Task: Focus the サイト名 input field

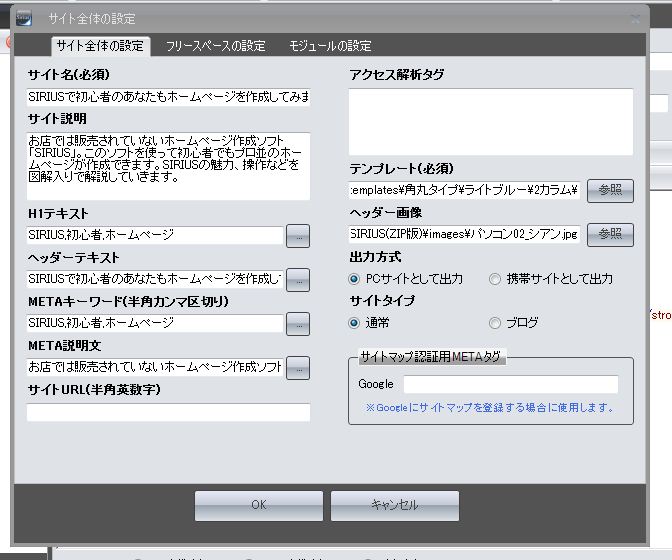Action: [168, 97]
